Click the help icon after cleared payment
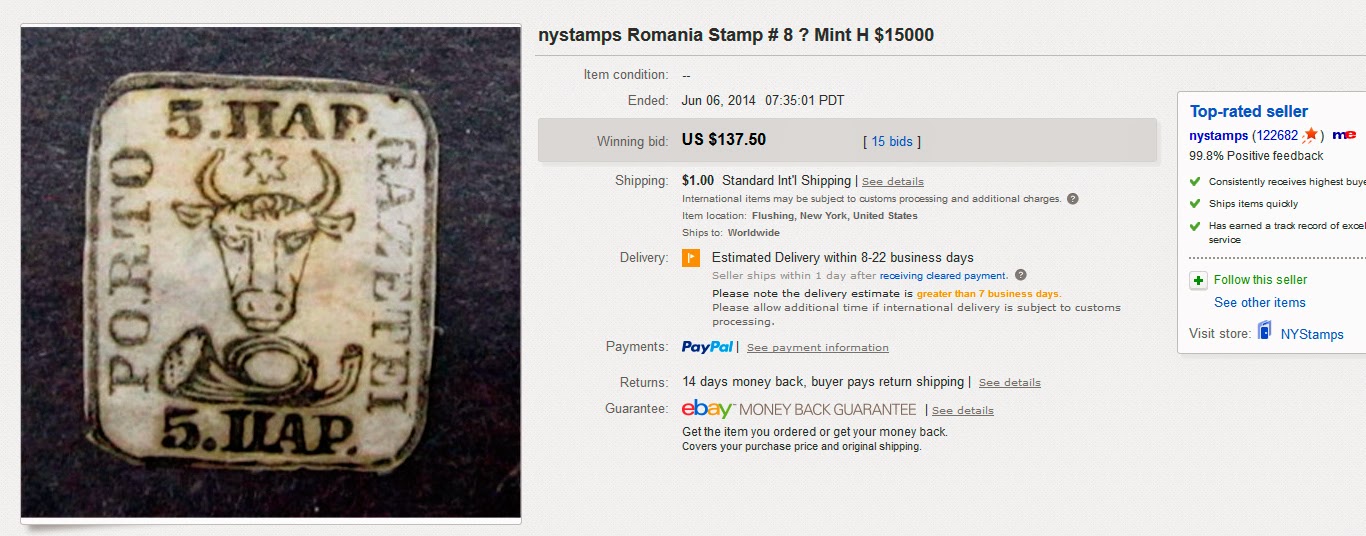 click(x=1020, y=275)
